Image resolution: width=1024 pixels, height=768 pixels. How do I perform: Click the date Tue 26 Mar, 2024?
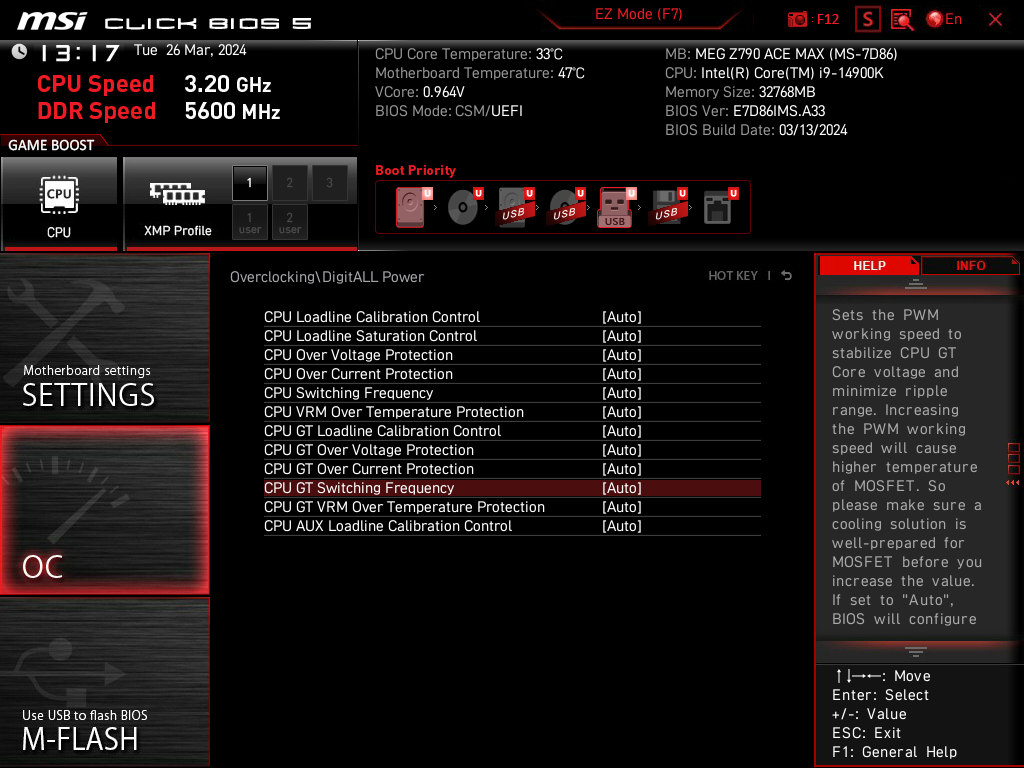[190, 50]
